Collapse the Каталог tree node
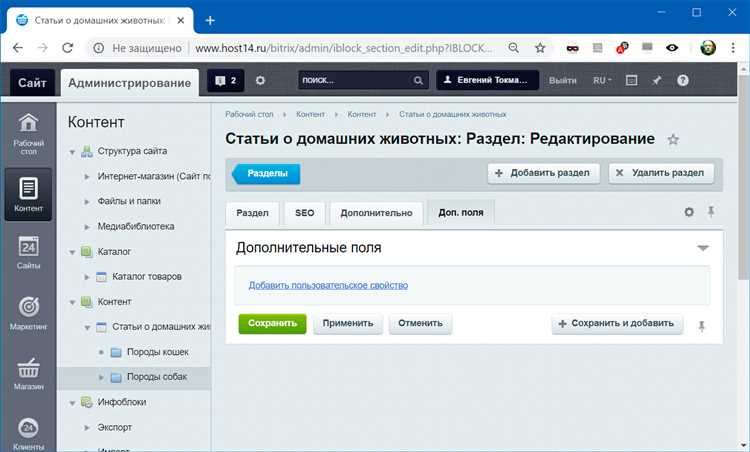Image resolution: width=750 pixels, height=452 pixels. [72, 252]
